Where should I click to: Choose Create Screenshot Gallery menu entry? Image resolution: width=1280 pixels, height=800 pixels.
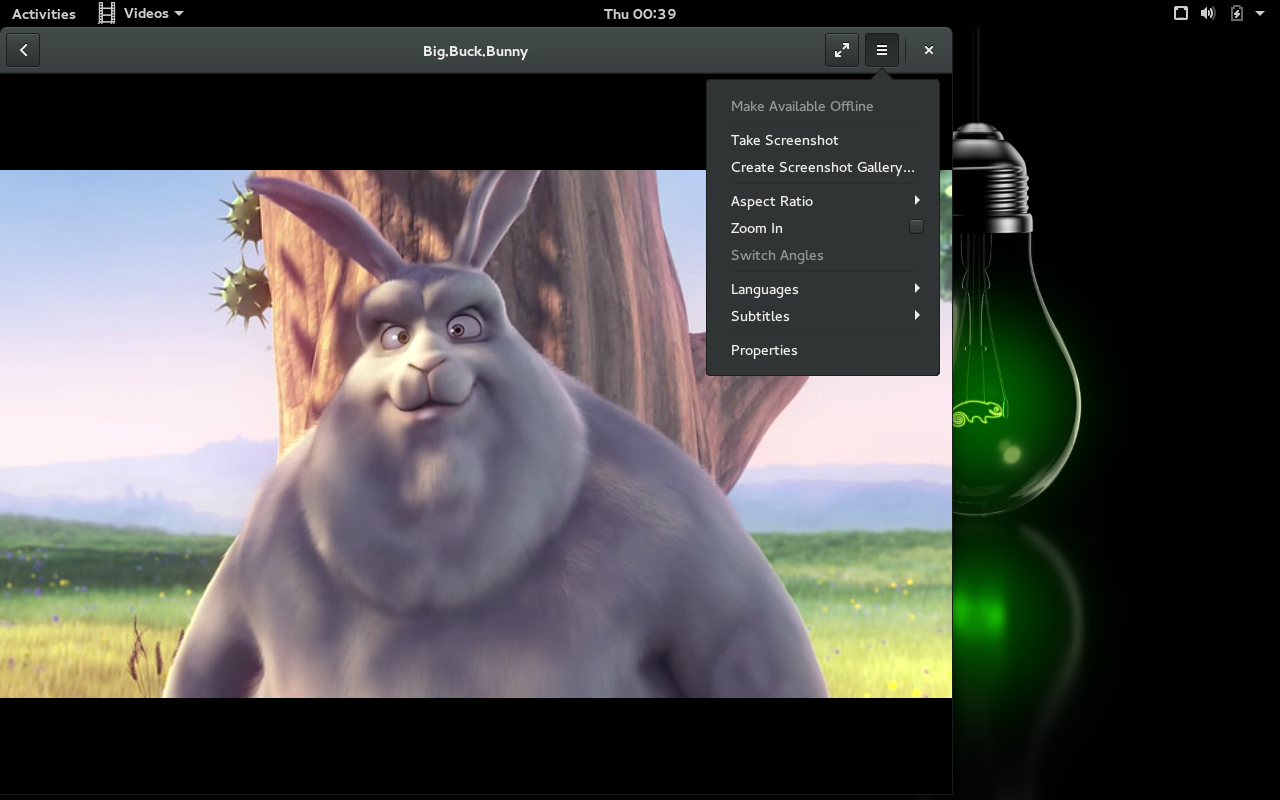click(x=822, y=167)
